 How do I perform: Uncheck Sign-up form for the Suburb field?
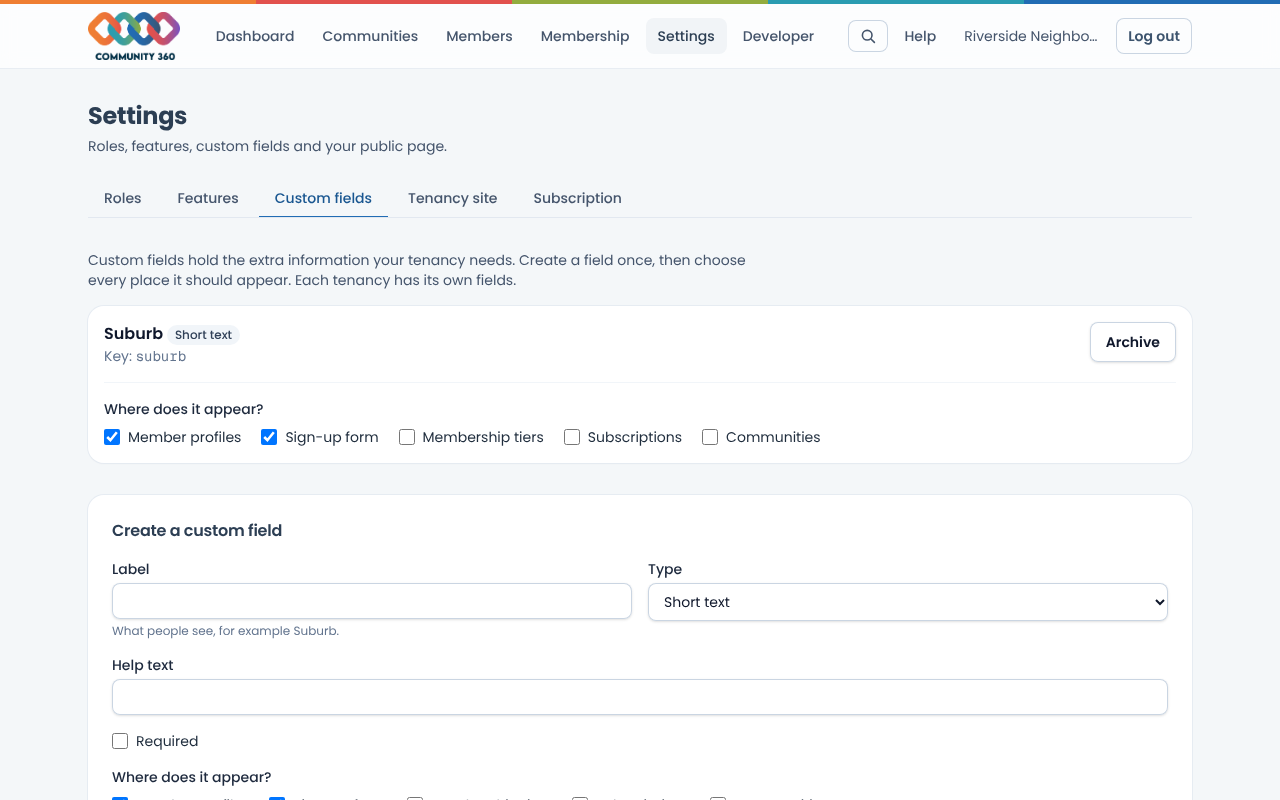(x=269, y=437)
